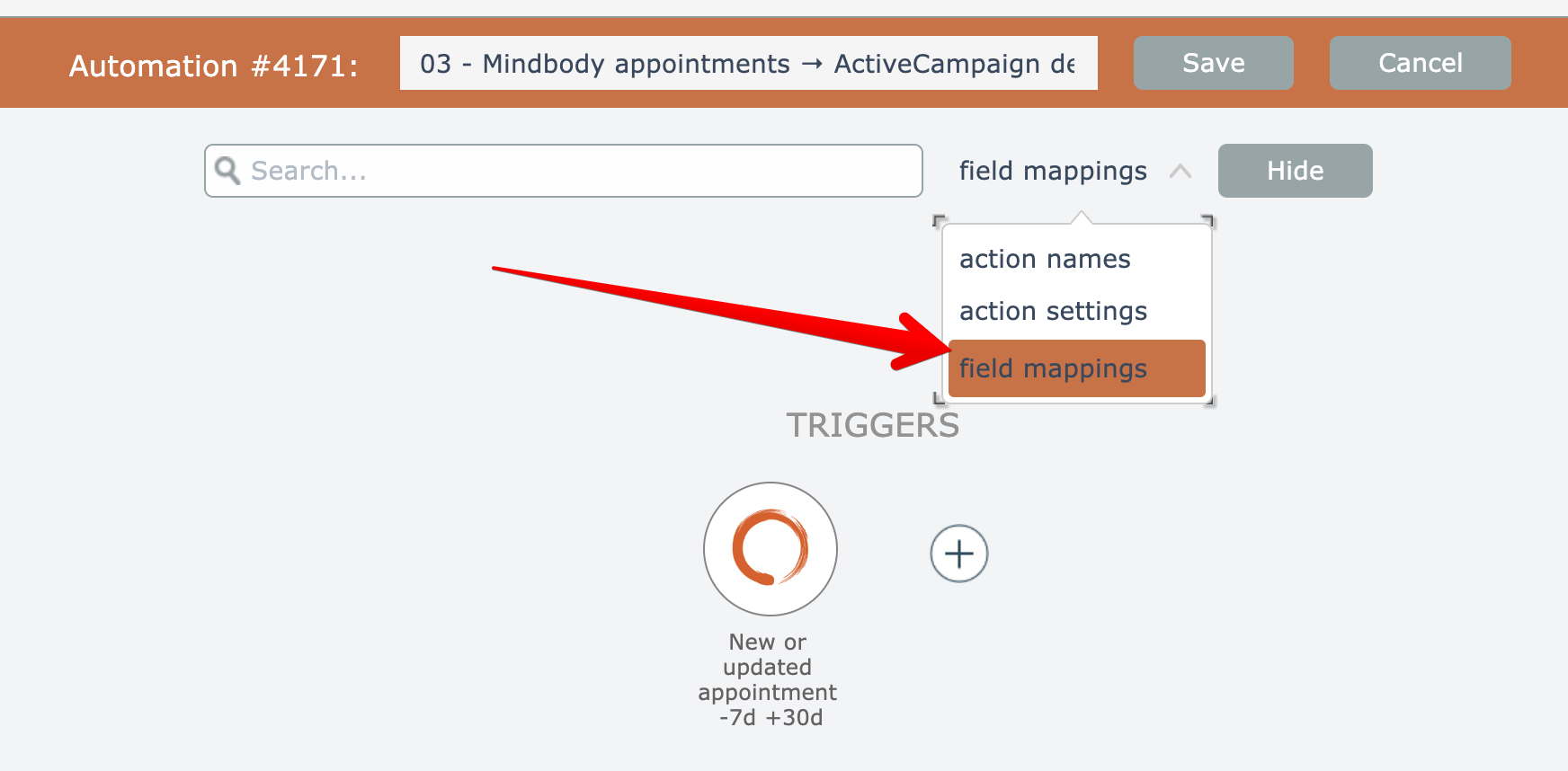Save the automation

pyautogui.click(x=1213, y=63)
